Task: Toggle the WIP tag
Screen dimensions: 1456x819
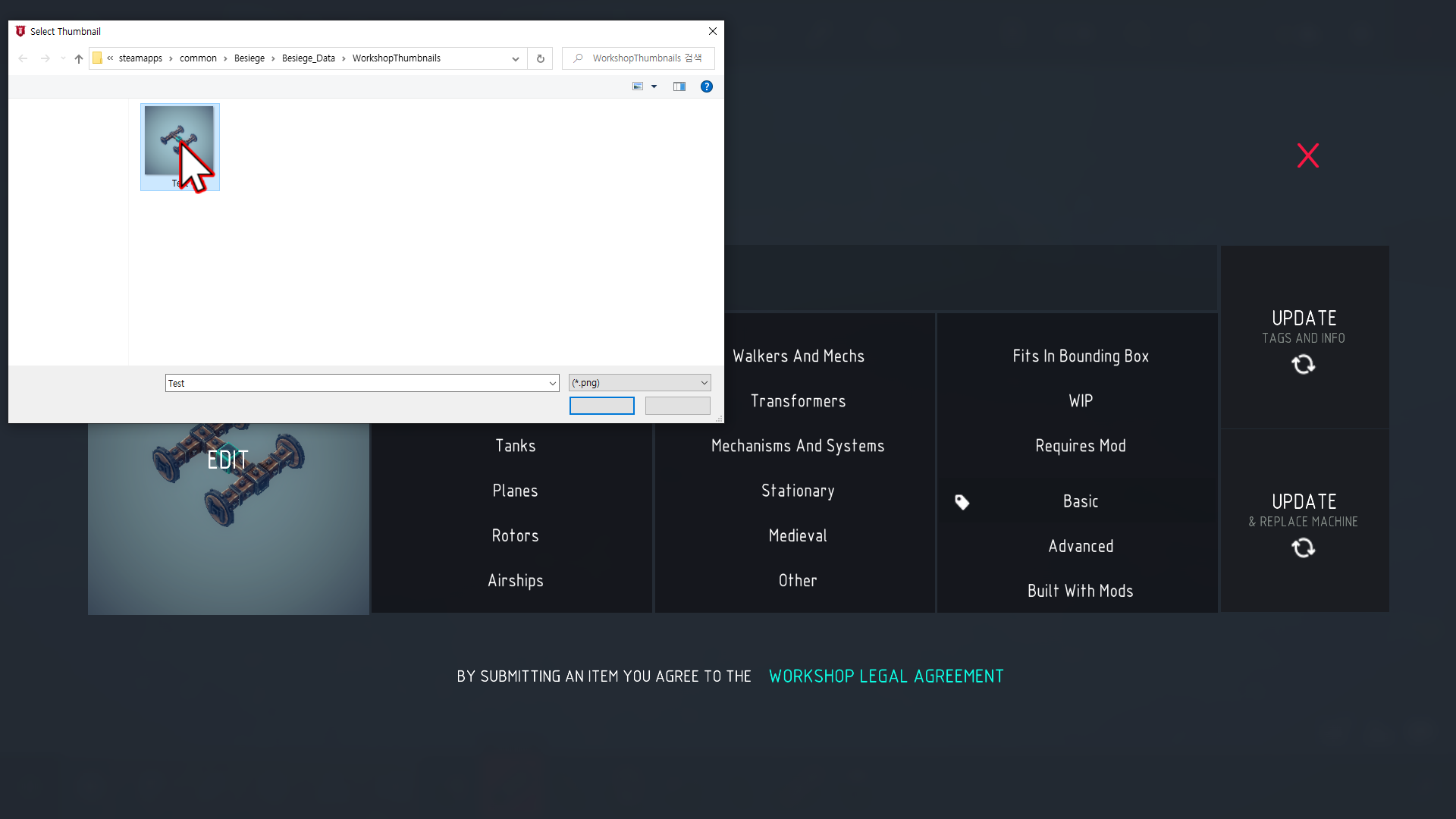Action: [x=1080, y=401]
